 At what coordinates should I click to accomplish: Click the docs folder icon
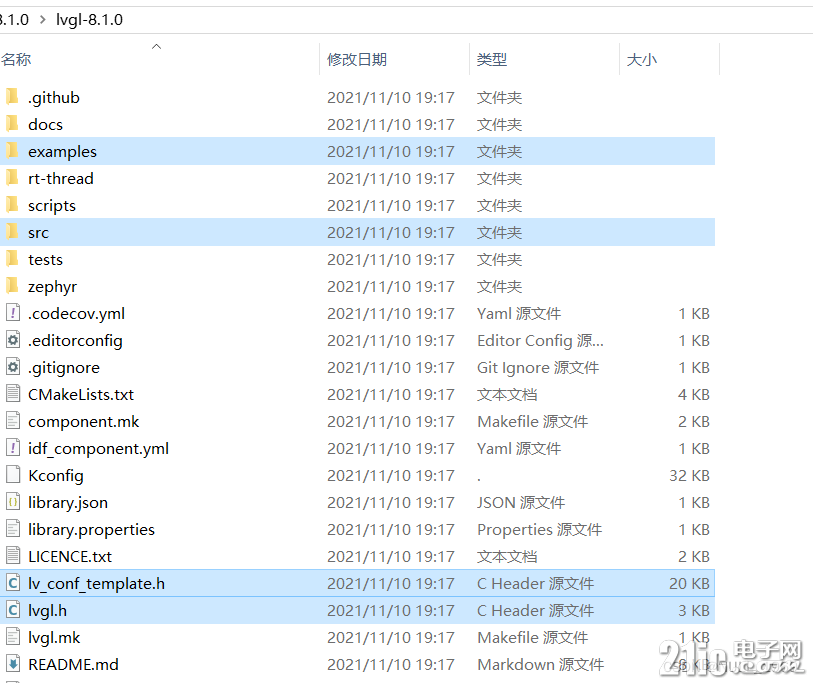click(12, 124)
